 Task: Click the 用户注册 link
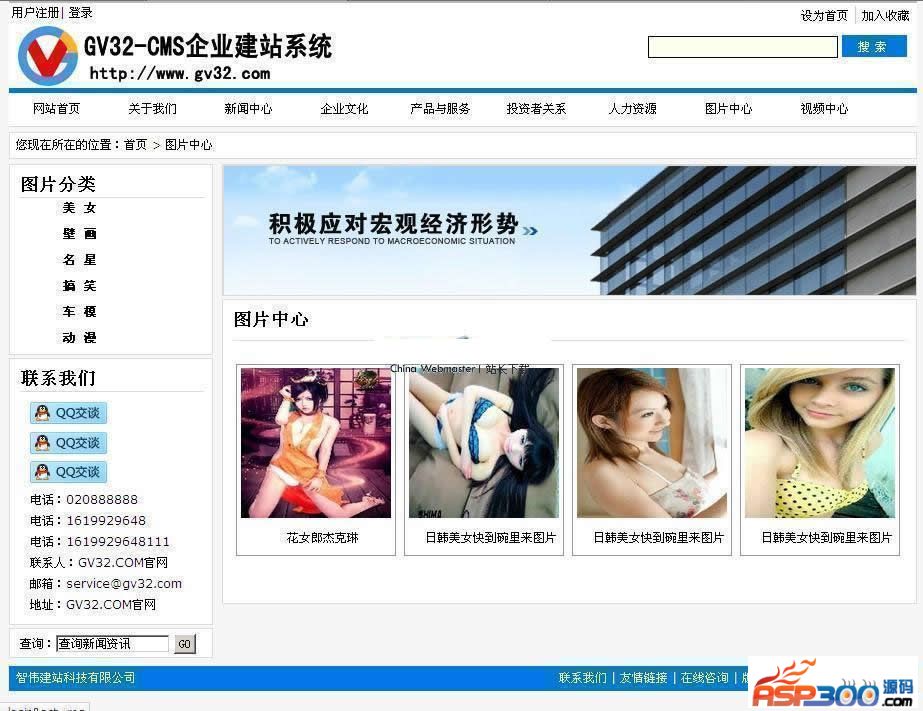pos(35,12)
